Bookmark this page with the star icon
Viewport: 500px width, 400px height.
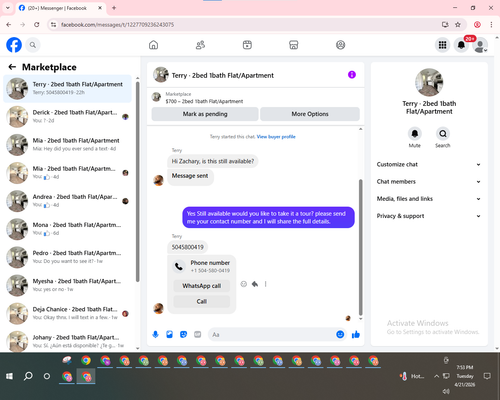[458, 25]
